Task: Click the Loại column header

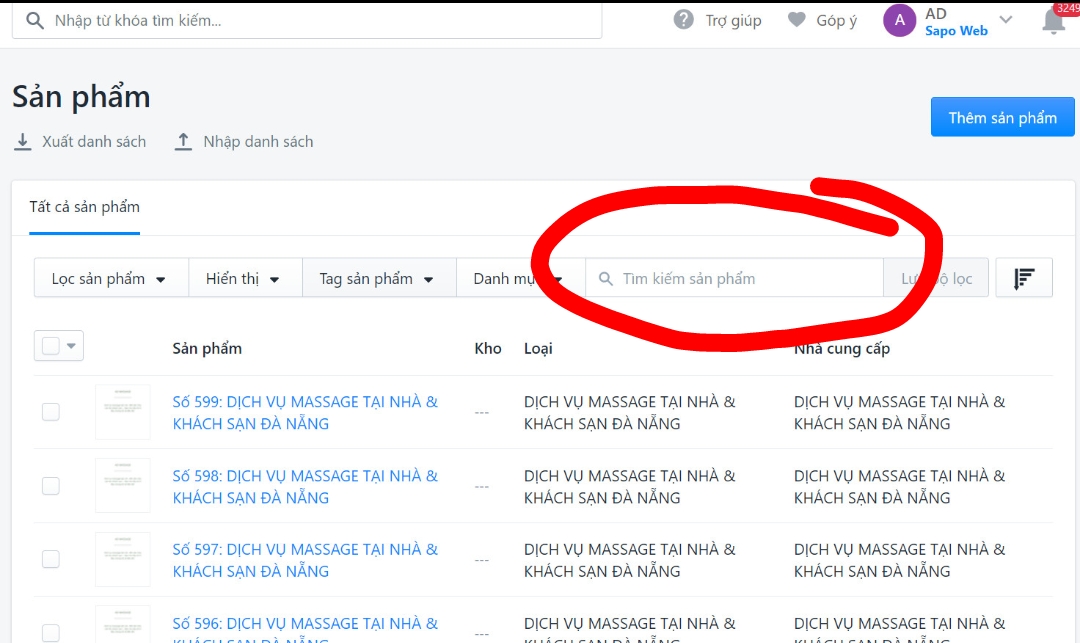Action: click(x=538, y=348)
